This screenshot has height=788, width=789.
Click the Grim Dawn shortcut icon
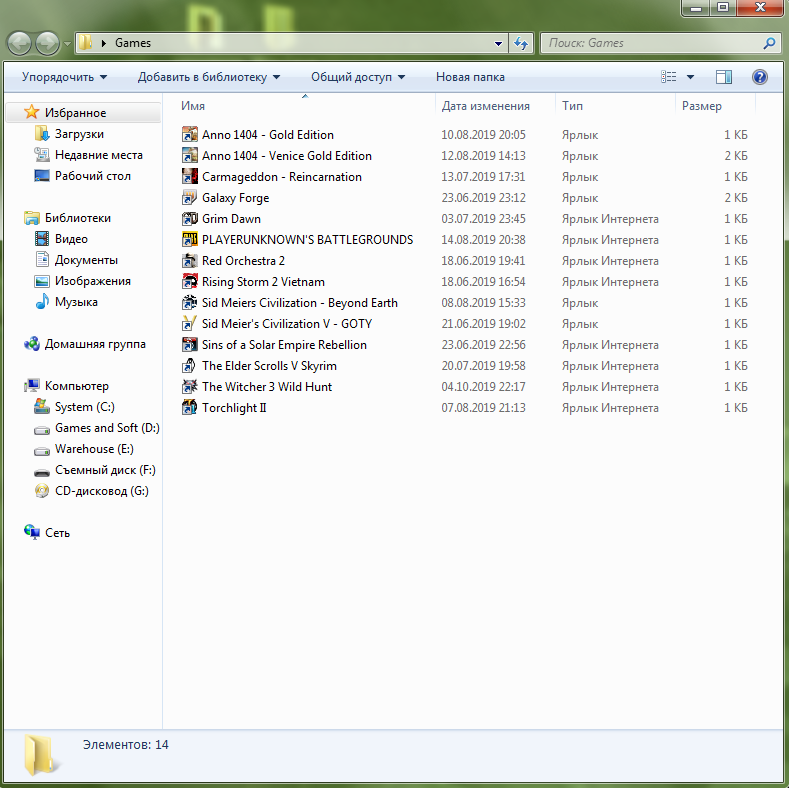(x=190, y=219)
